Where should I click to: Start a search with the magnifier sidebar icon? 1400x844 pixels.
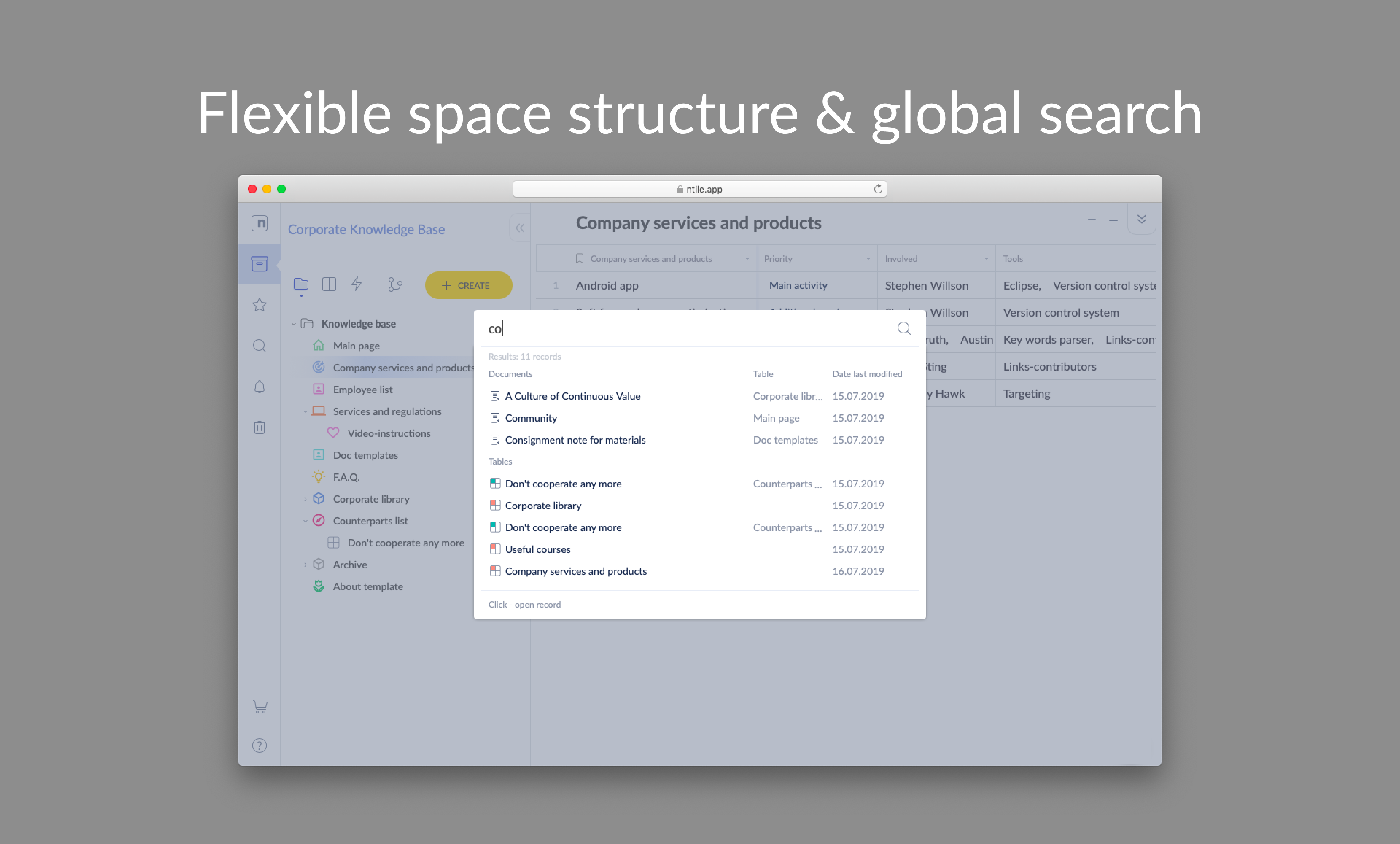tap(260, 345)
